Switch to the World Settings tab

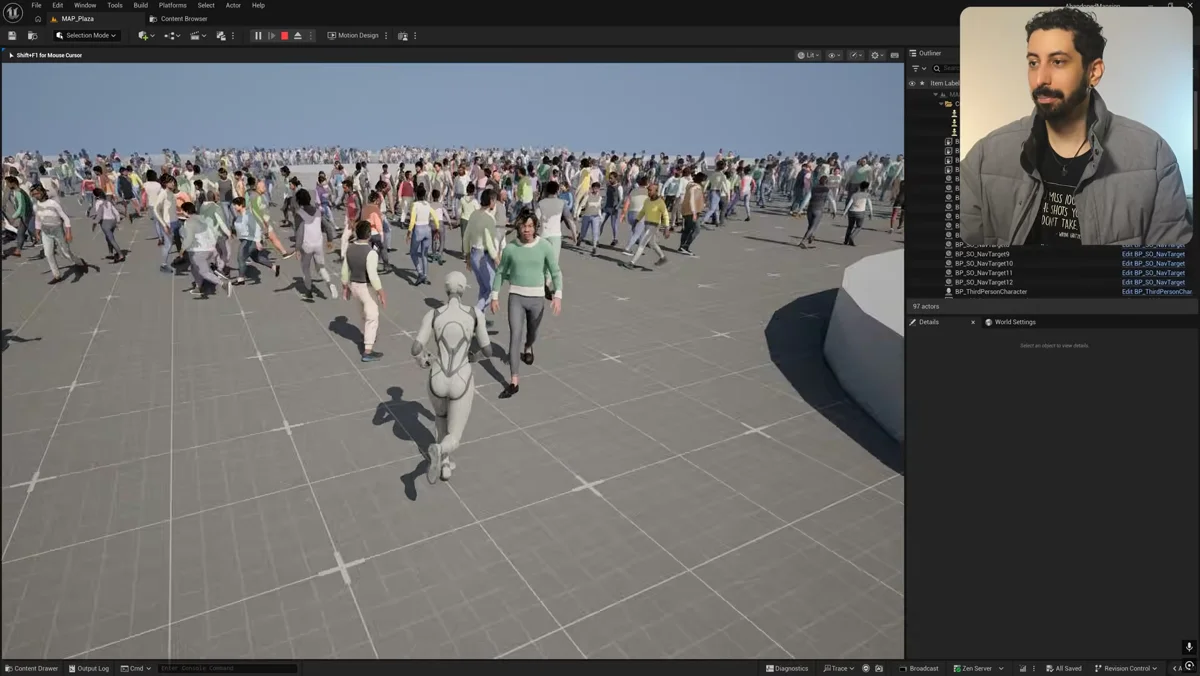pos(1010,322)
